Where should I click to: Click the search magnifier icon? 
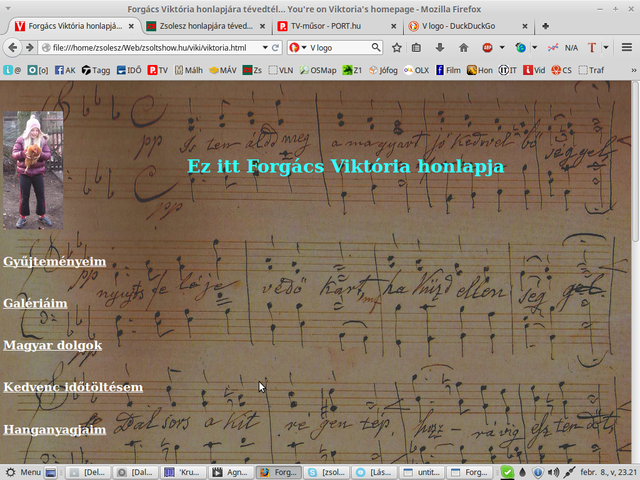(x=376, y=48)
